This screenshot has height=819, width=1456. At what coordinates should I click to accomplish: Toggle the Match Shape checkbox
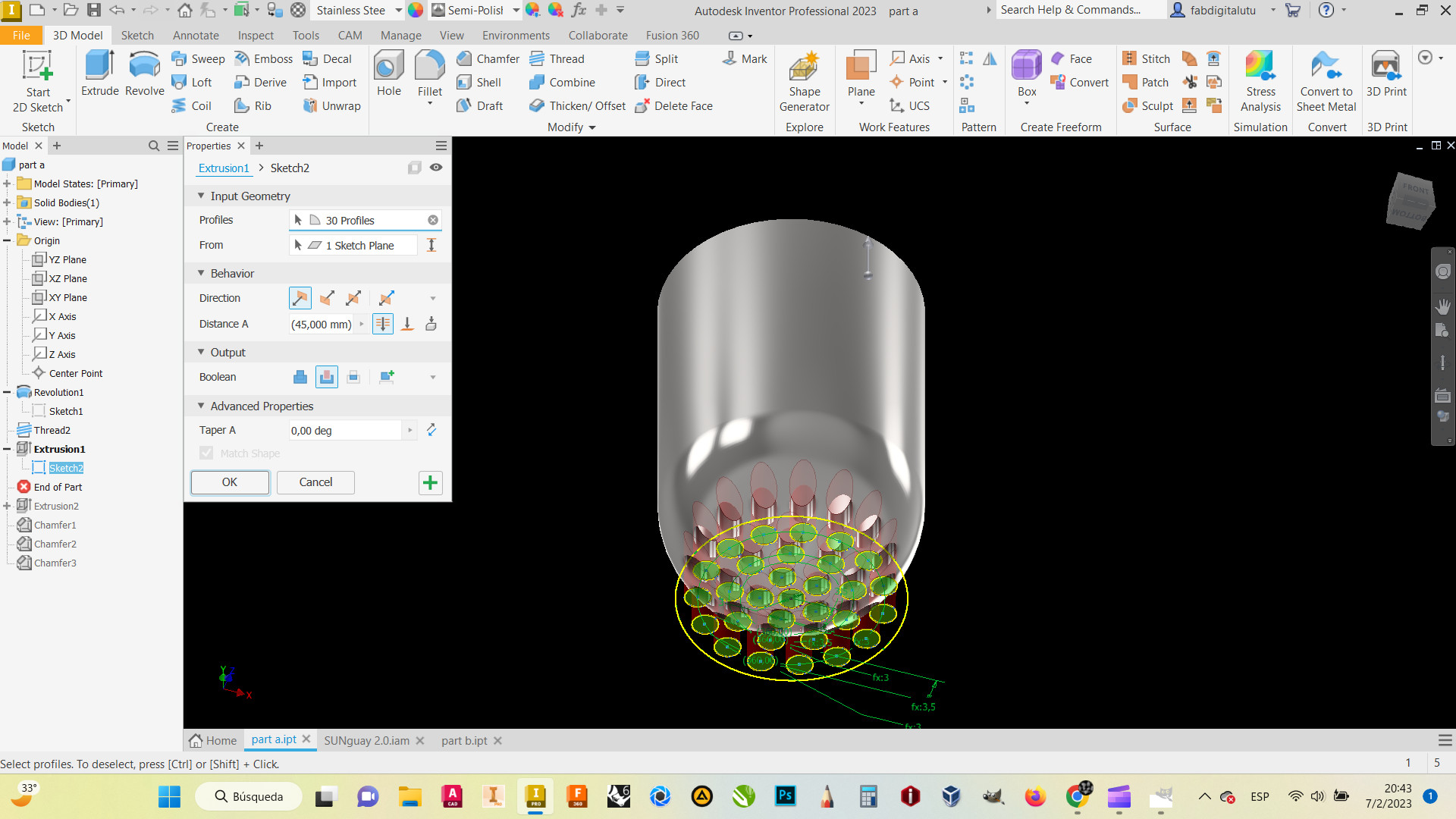click(206, 453)
